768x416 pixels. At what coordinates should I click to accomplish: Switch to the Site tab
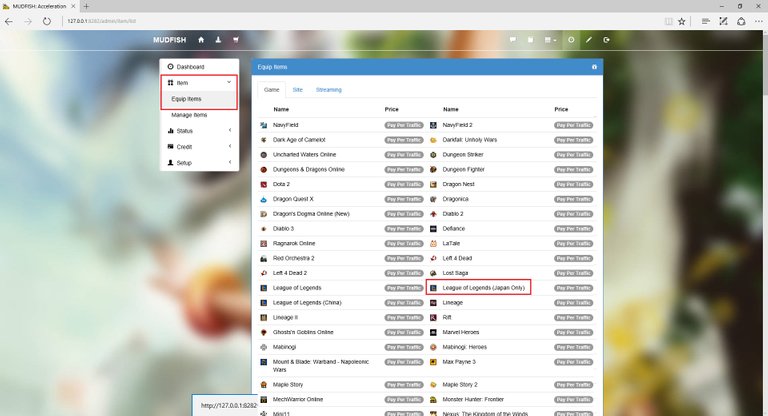pyautogui.click(x=298, y=90)
